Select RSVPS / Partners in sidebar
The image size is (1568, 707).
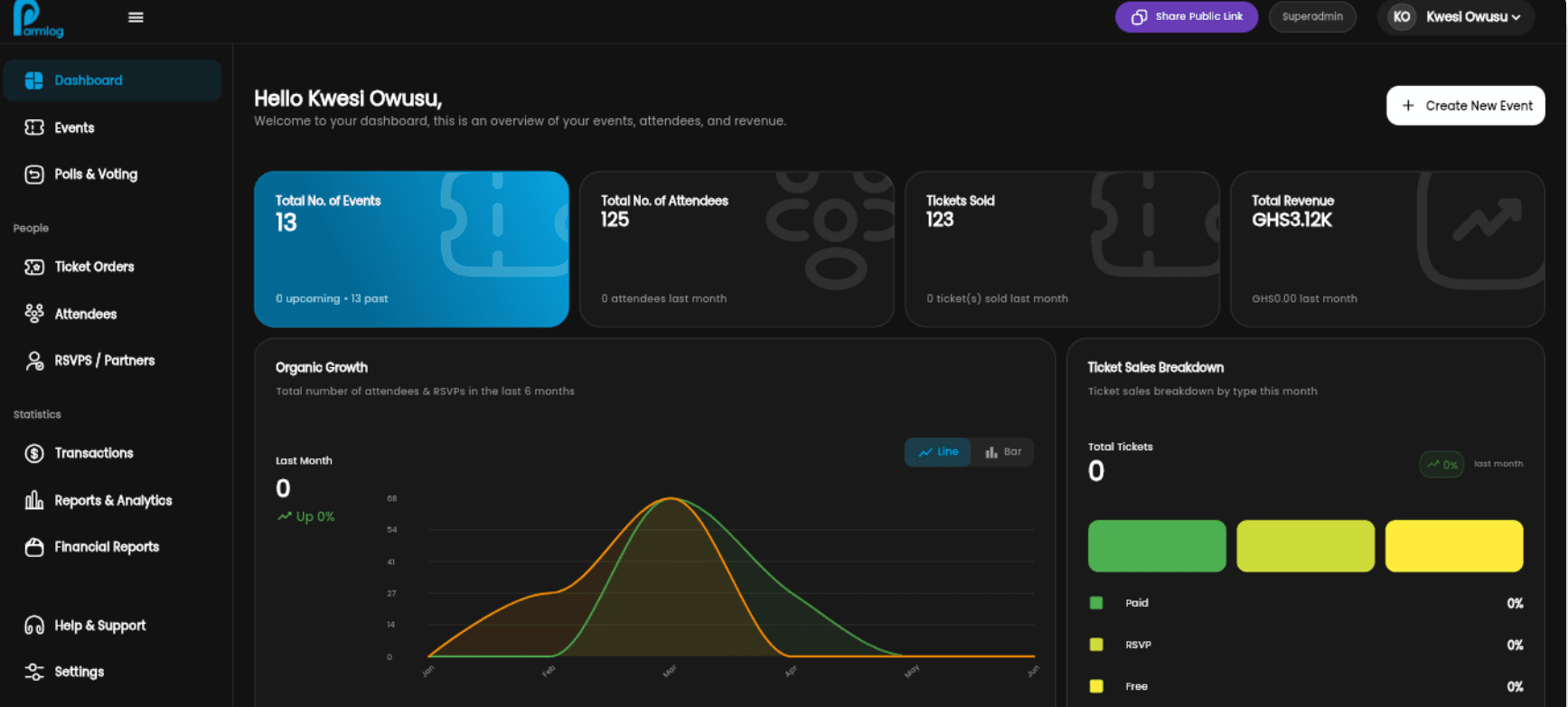tap(112, 361)
